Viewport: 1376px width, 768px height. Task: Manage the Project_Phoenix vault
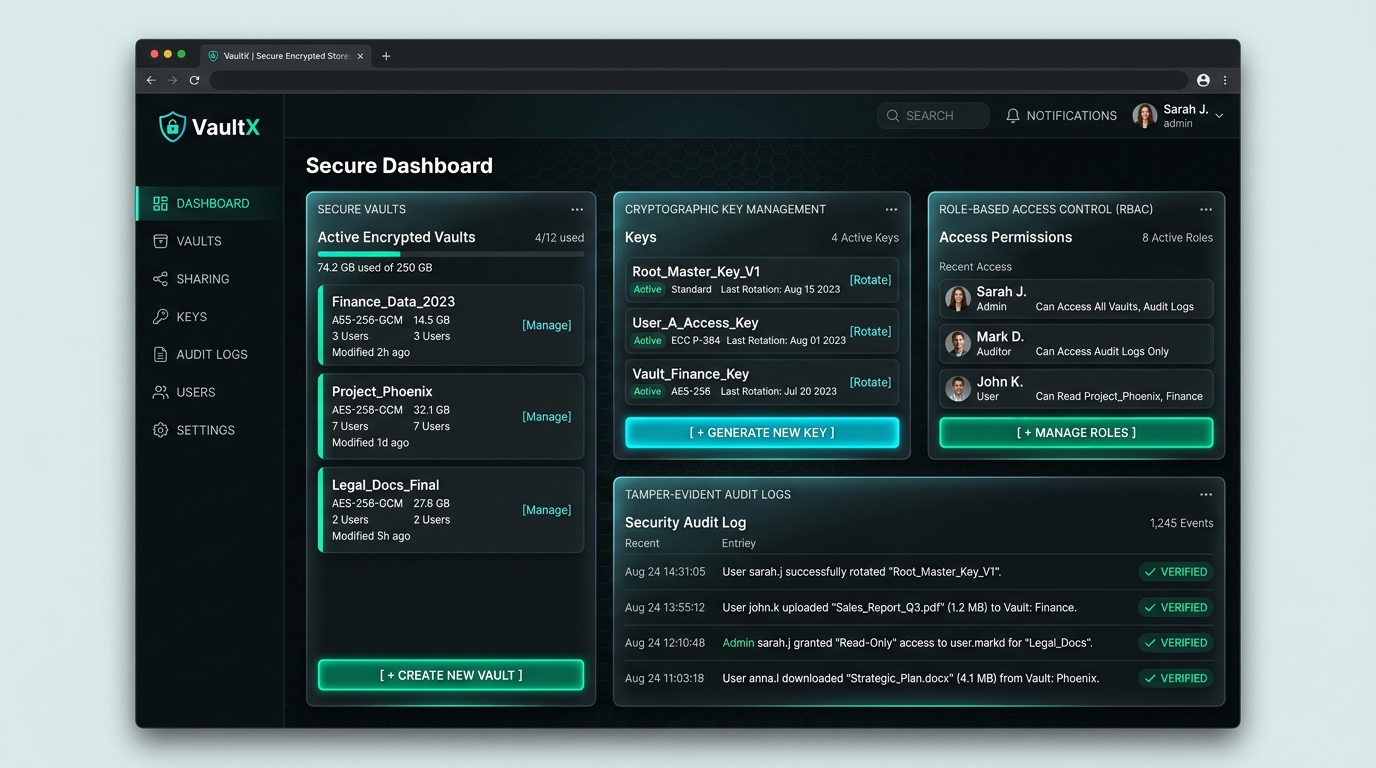547,417
